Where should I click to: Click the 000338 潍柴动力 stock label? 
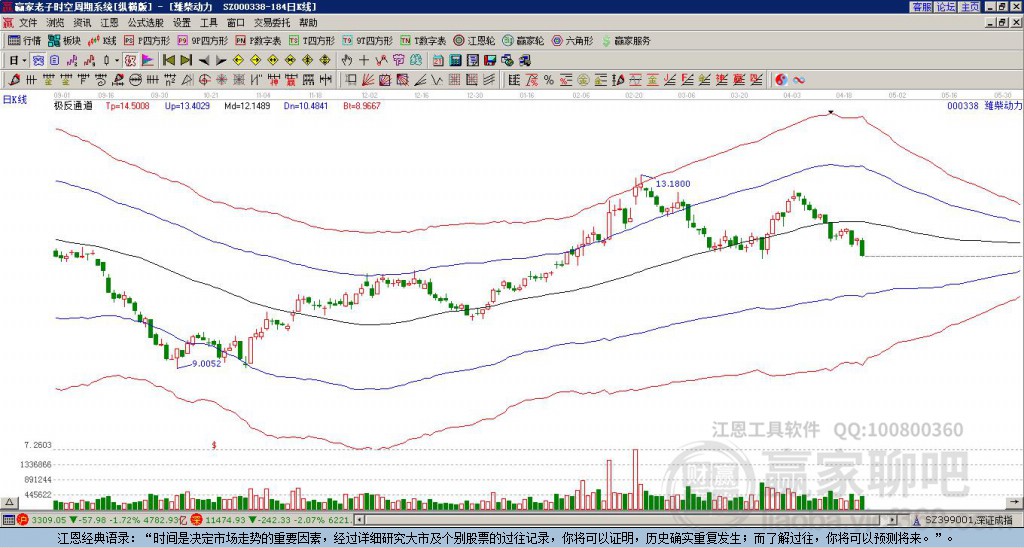tap(984, 105)
